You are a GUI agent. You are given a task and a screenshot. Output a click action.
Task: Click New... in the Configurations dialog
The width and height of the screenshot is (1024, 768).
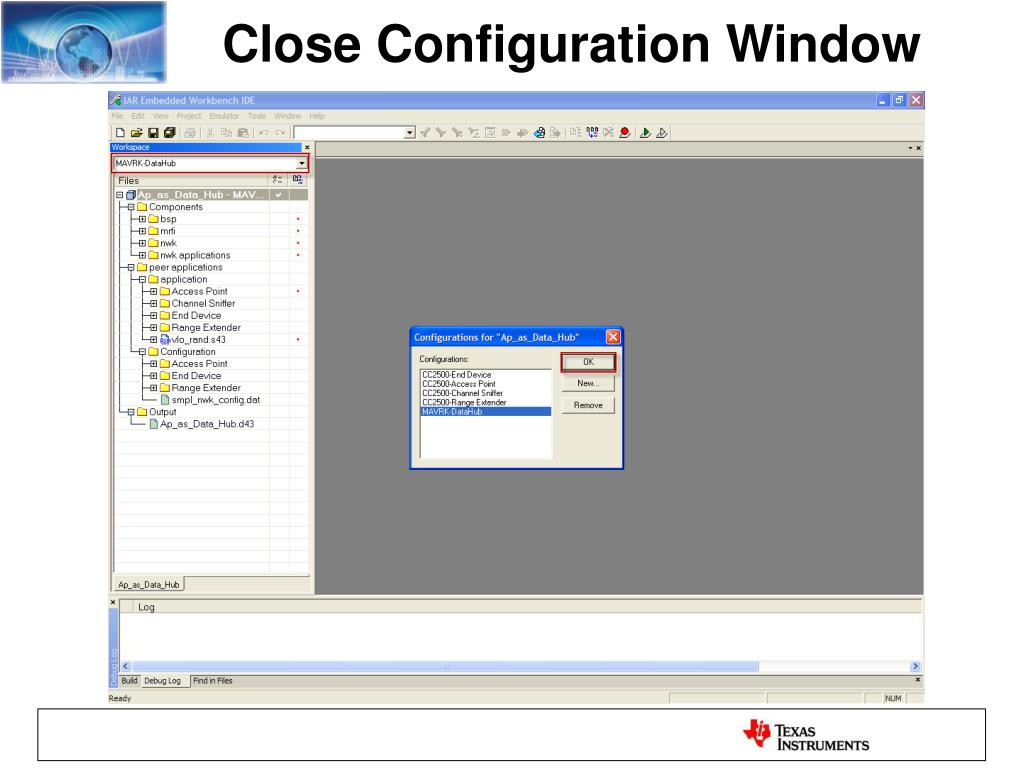[588, 383]
